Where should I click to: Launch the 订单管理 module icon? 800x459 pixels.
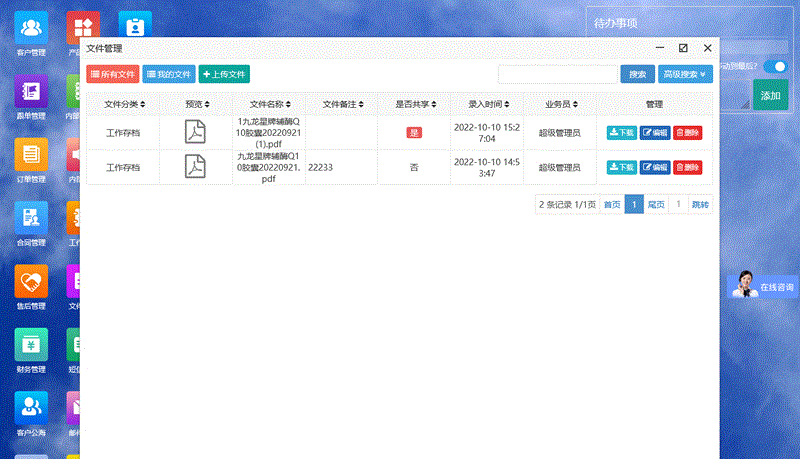tap(31, 156)
